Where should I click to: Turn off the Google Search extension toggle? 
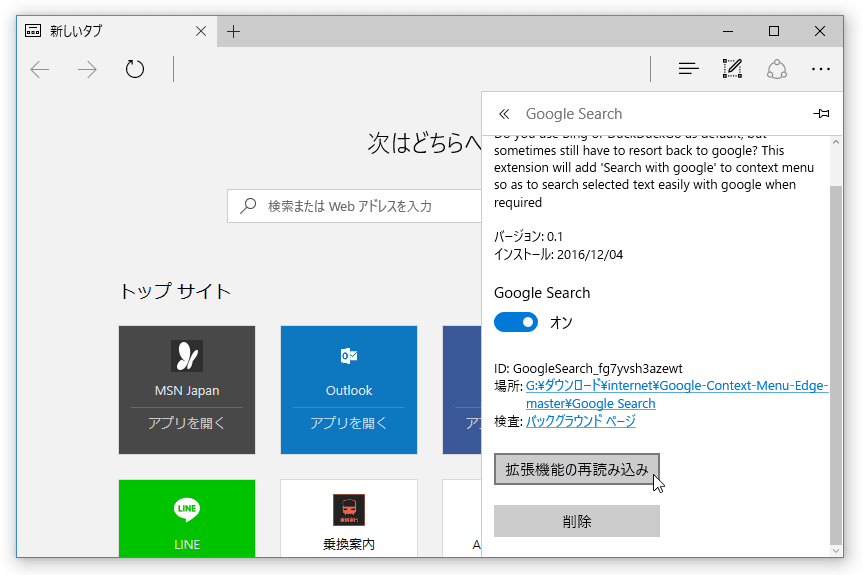[516, 322]
